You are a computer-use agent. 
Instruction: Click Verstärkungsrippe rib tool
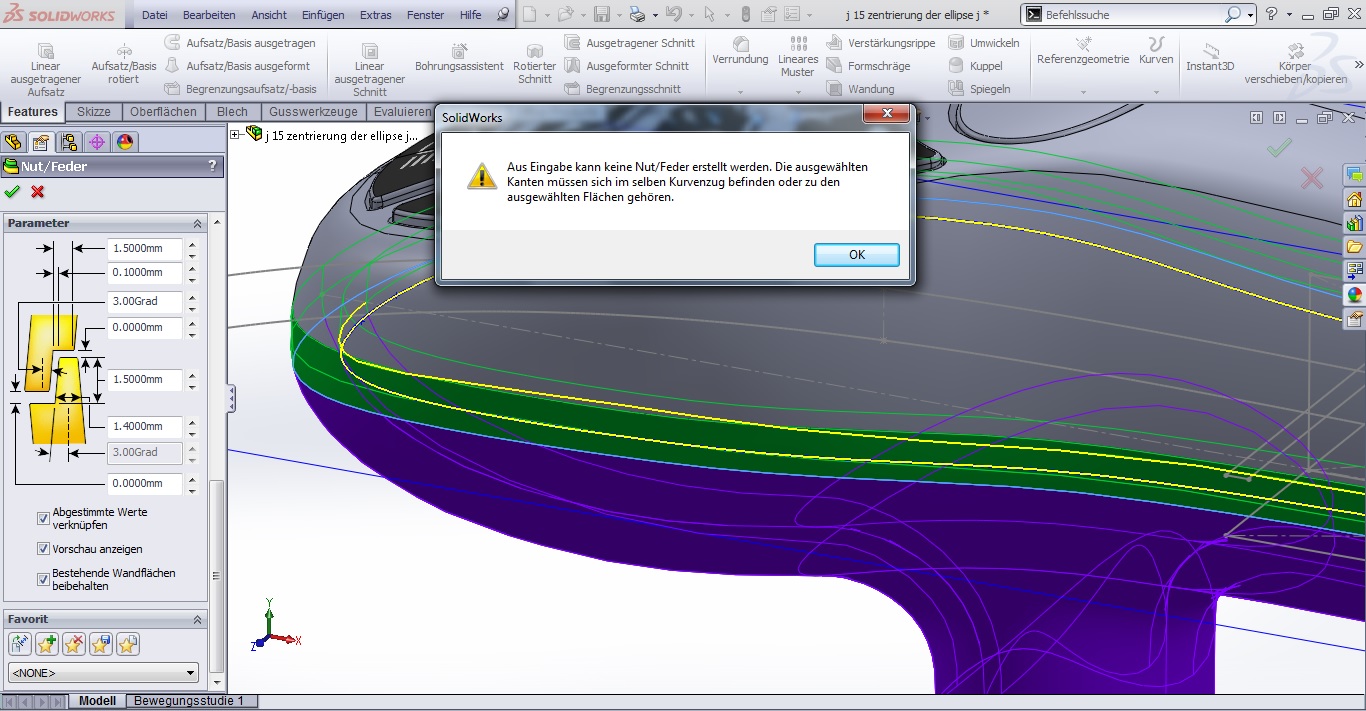pos(881,43)
